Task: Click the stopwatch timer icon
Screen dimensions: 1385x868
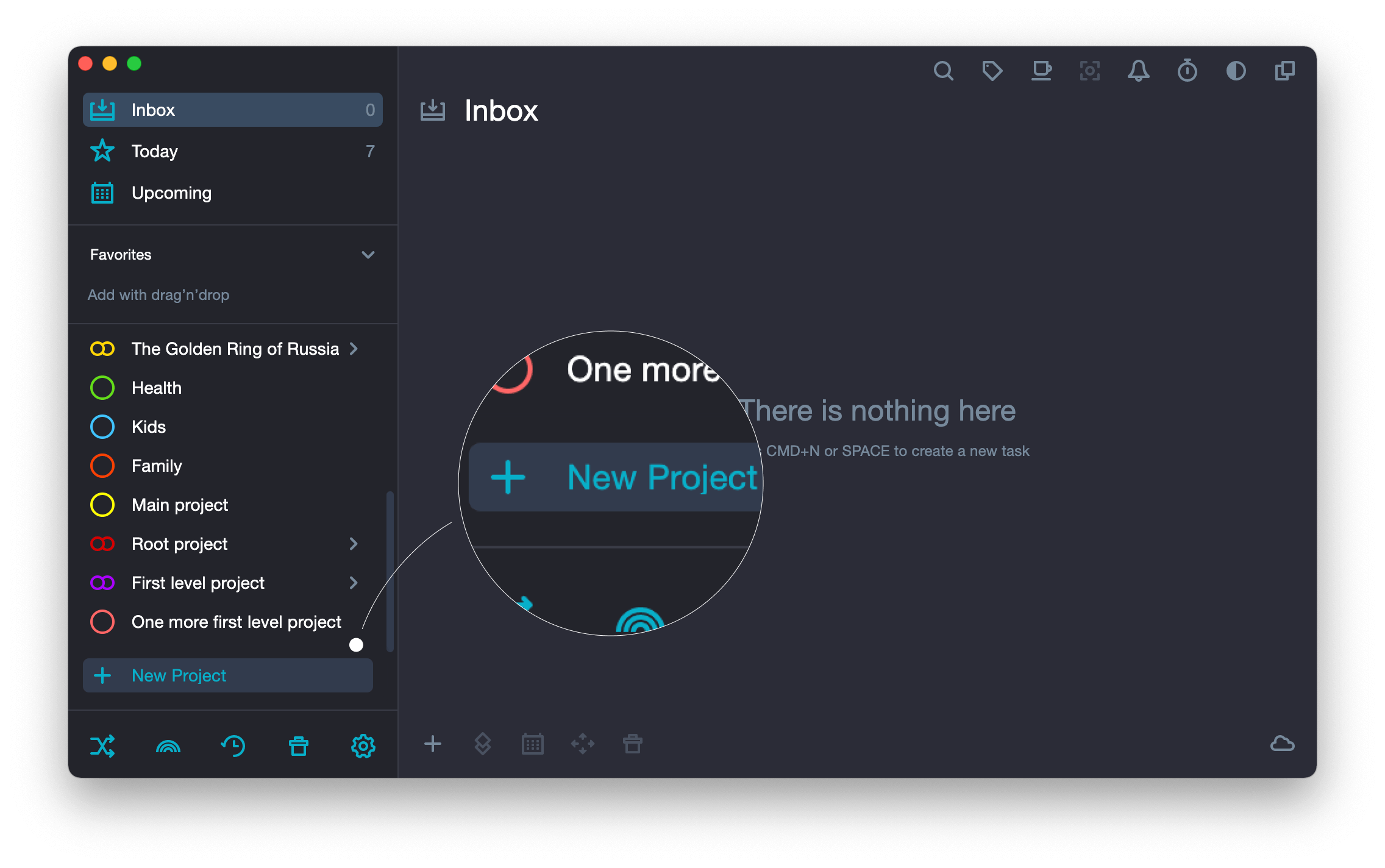Action: coord(1187,71)
